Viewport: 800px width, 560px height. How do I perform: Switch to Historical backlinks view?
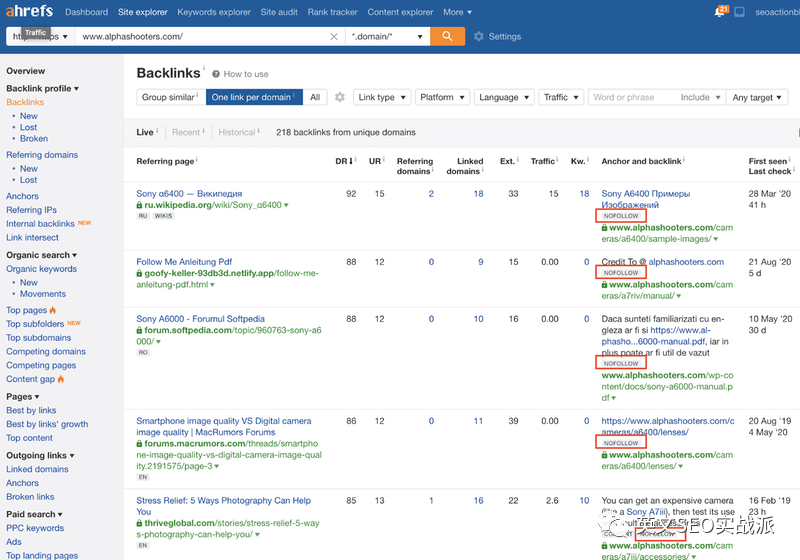pos(237,132)
